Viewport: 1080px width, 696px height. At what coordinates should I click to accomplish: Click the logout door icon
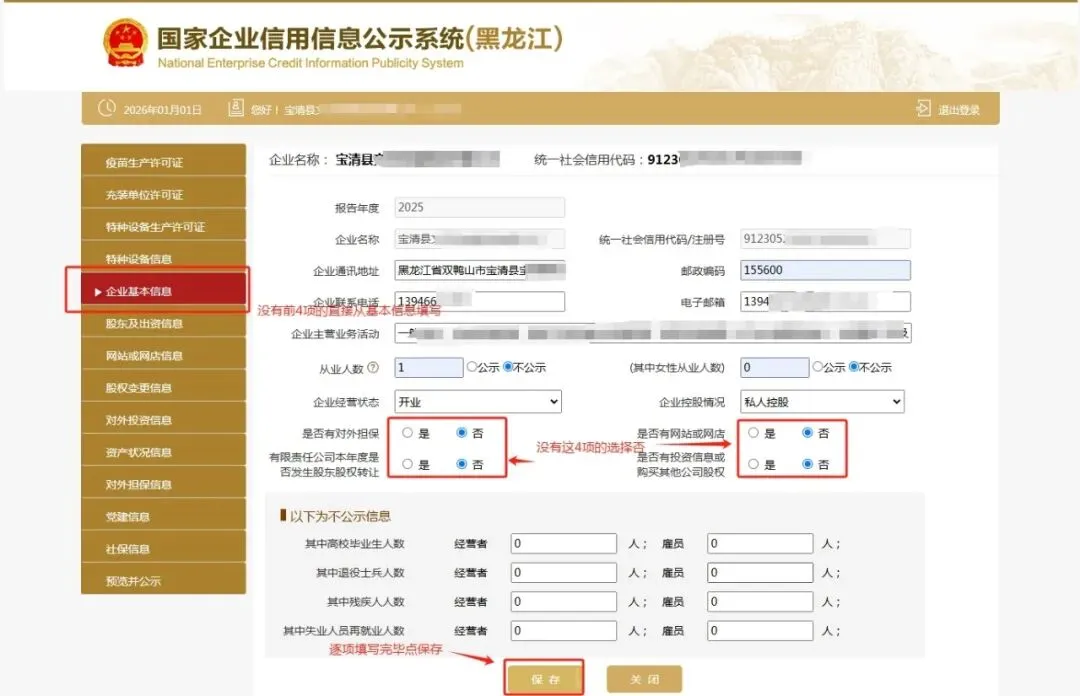pyautogui.click(x=923, y=109)
